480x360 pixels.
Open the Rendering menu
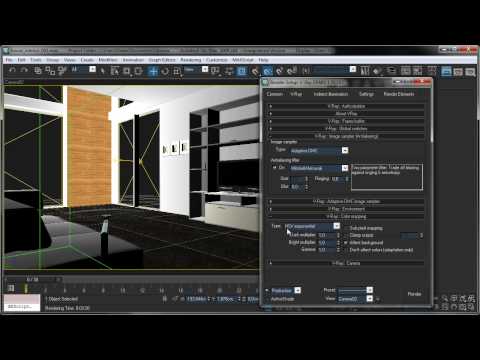(x=191, y=60)
